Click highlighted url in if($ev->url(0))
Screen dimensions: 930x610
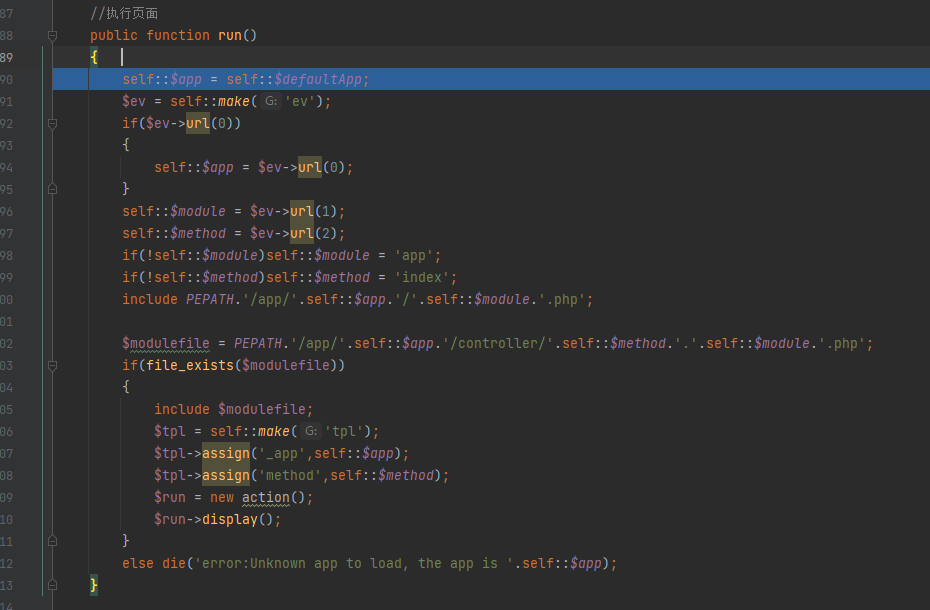point(198,123)
